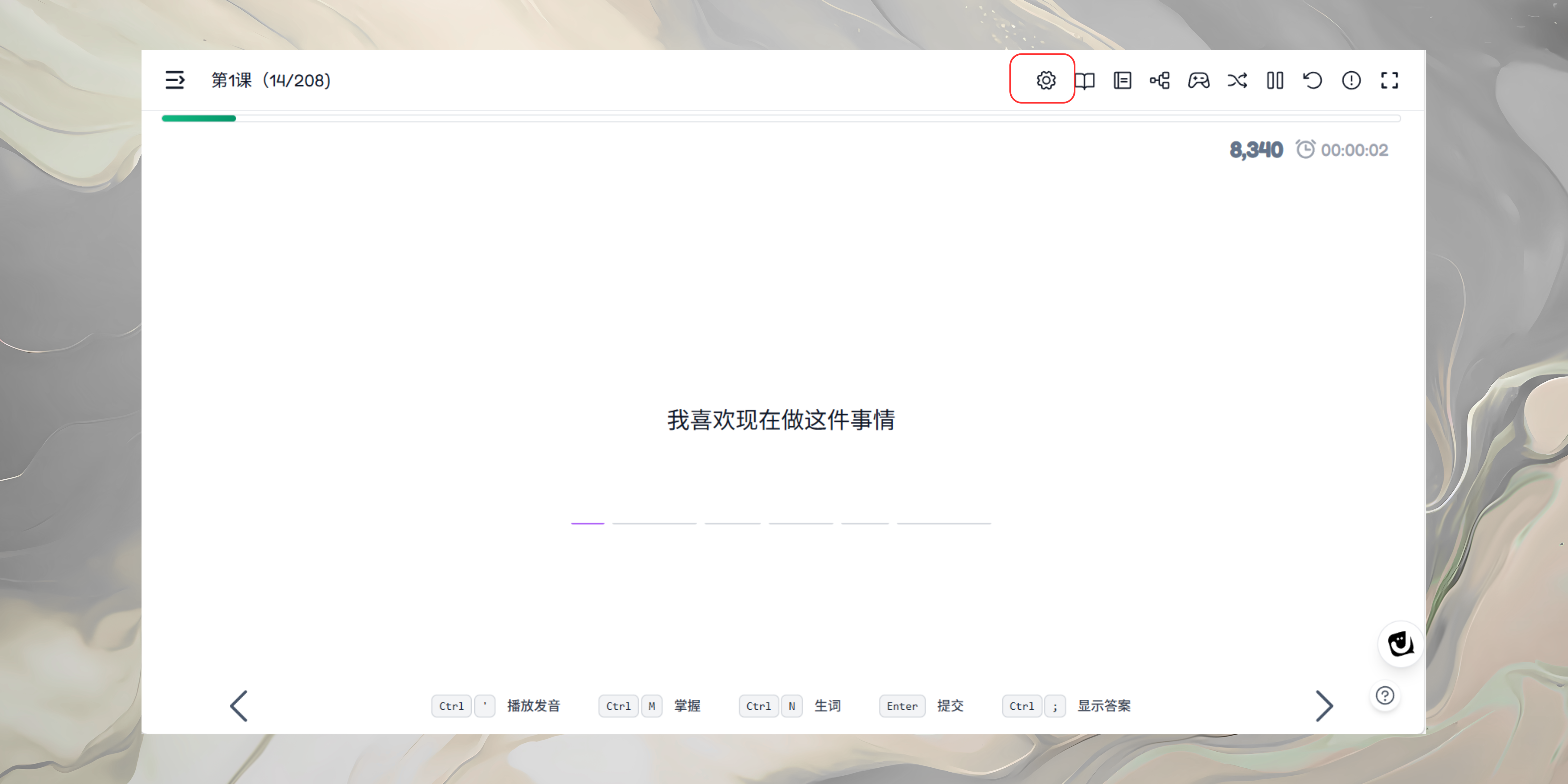1568x784 pixels.
Task: Pause the practice timer
Action: point(1275,80)
